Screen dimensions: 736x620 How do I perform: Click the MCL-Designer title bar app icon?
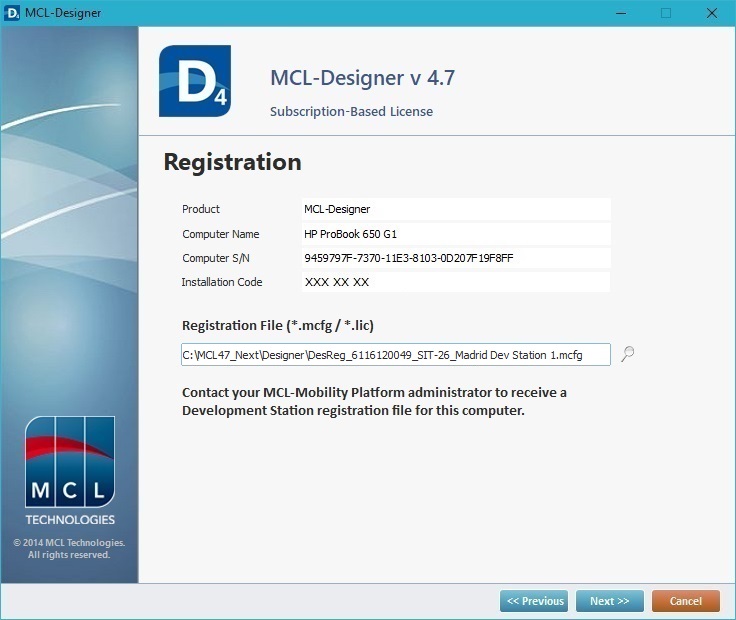[x=13, y=13]
